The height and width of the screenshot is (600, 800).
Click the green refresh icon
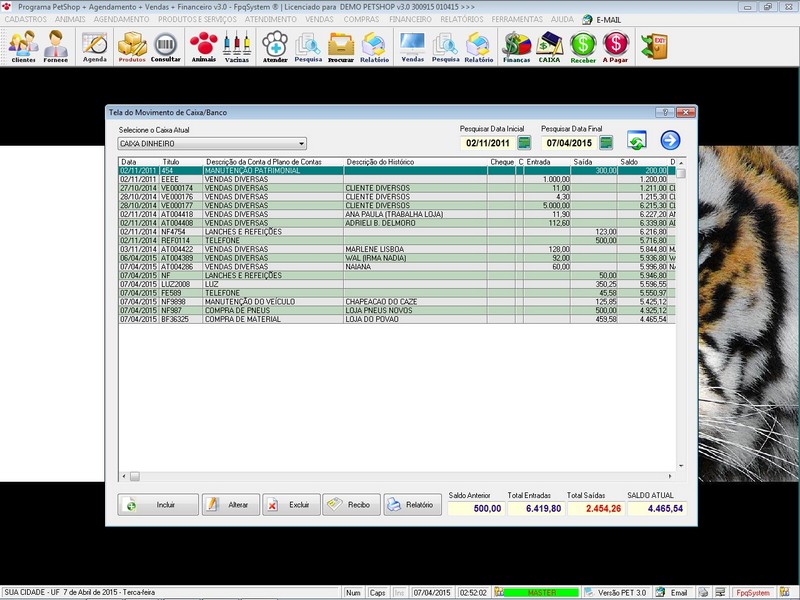pyautogui.click(x=637, y=140)
